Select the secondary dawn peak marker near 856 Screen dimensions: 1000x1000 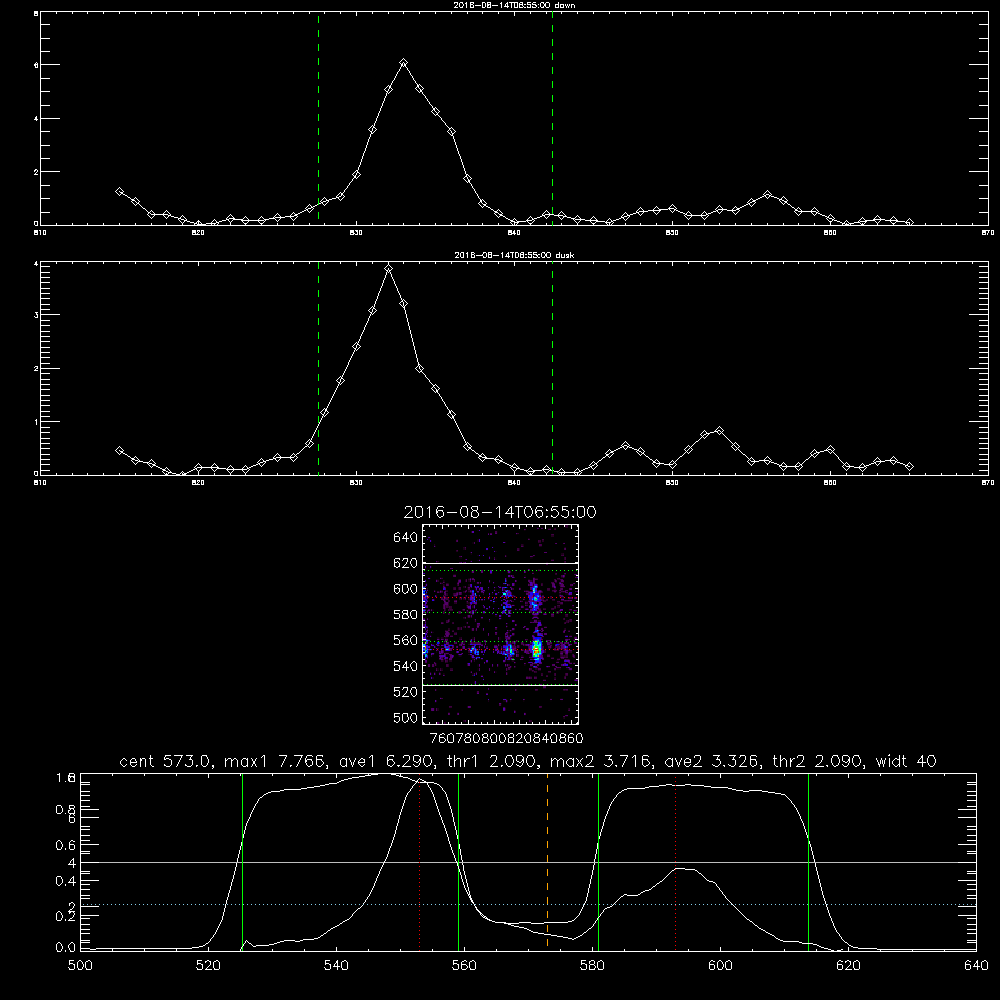(767, 195)
